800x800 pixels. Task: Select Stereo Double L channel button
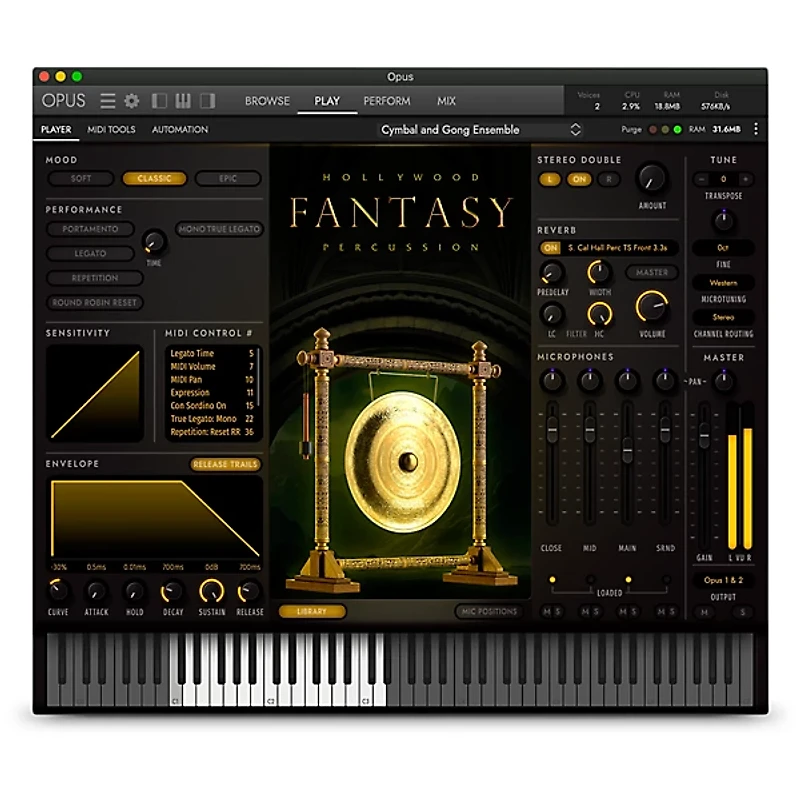click(x=549, y=179)
